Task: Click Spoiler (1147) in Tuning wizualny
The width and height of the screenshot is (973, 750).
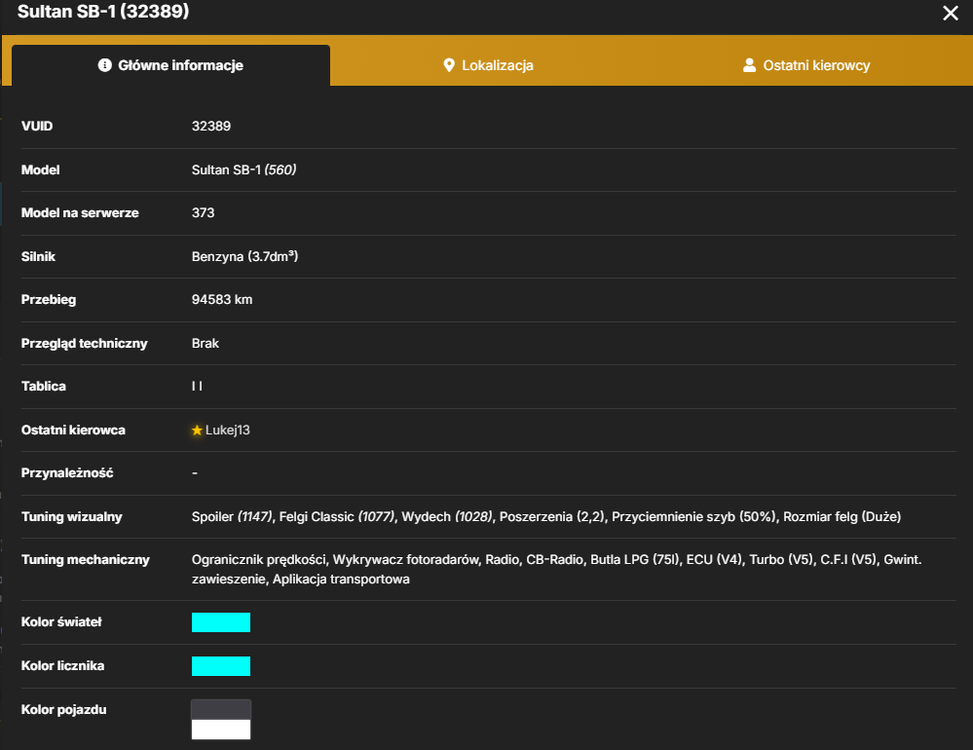Action: pos(232,516)
